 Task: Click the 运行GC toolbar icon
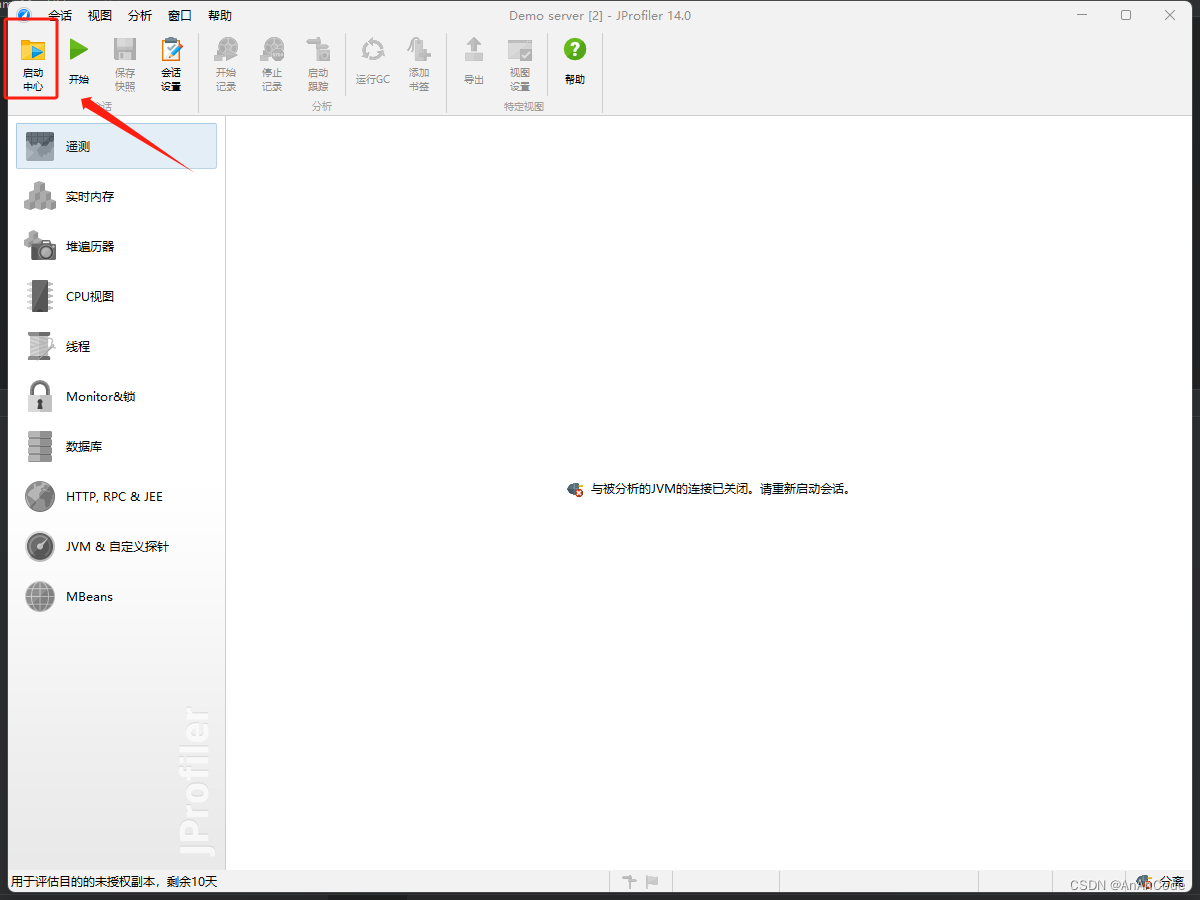tap(373, 63)
